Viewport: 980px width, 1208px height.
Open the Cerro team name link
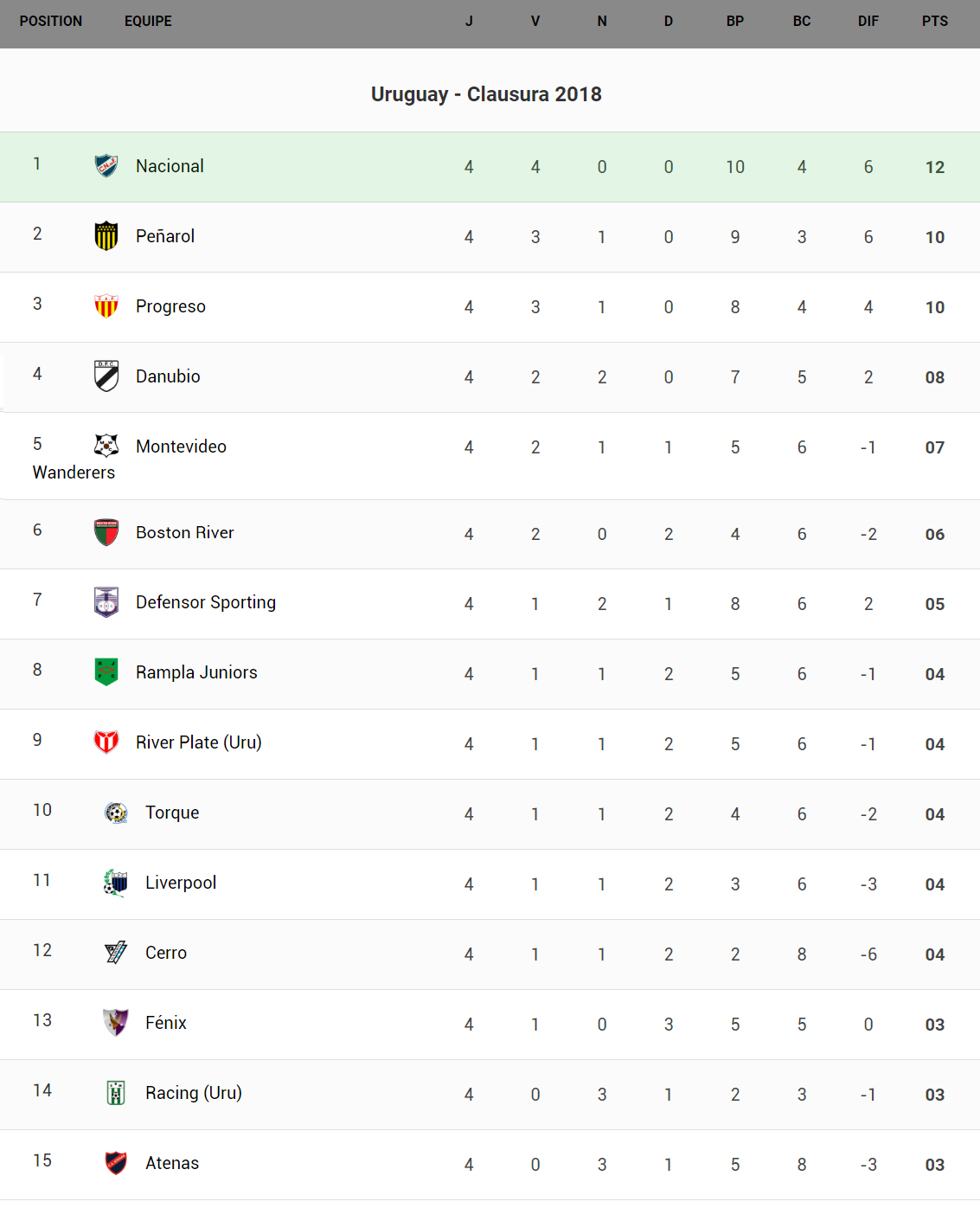click(166, 953)
